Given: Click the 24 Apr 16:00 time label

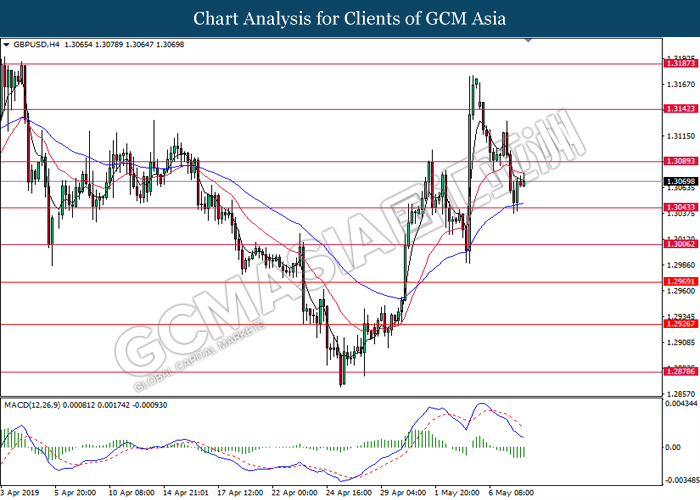Looking at the screenshot, I should click(x=349, y=493).
